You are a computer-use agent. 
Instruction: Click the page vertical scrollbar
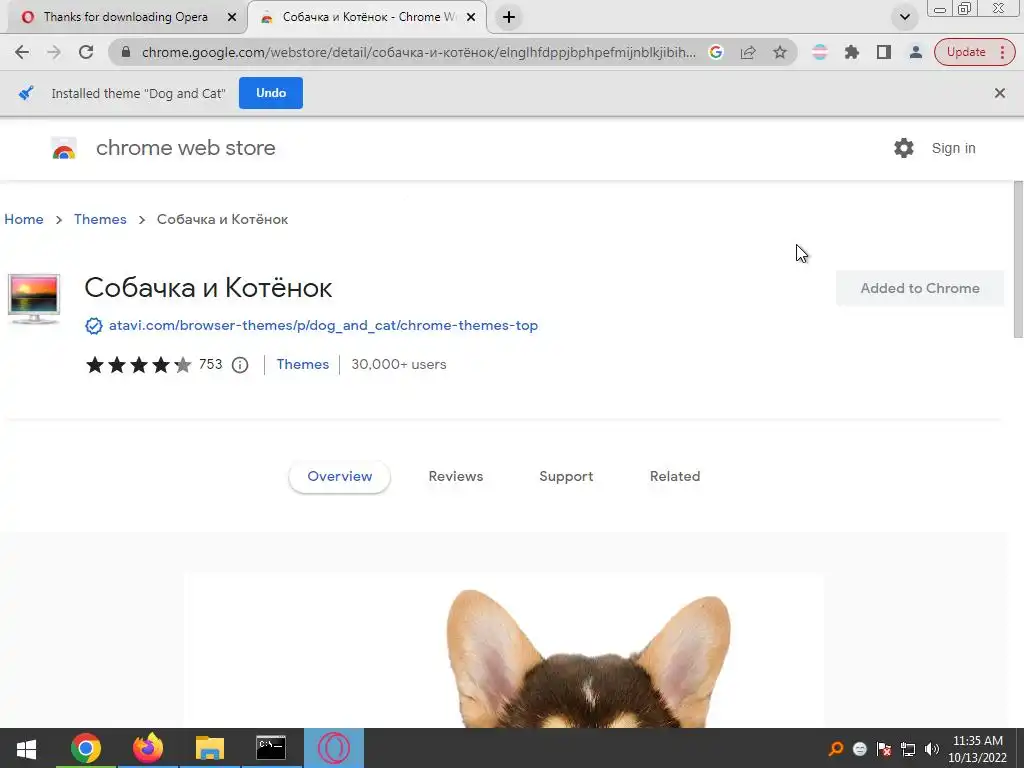(x=1017, y=259)
